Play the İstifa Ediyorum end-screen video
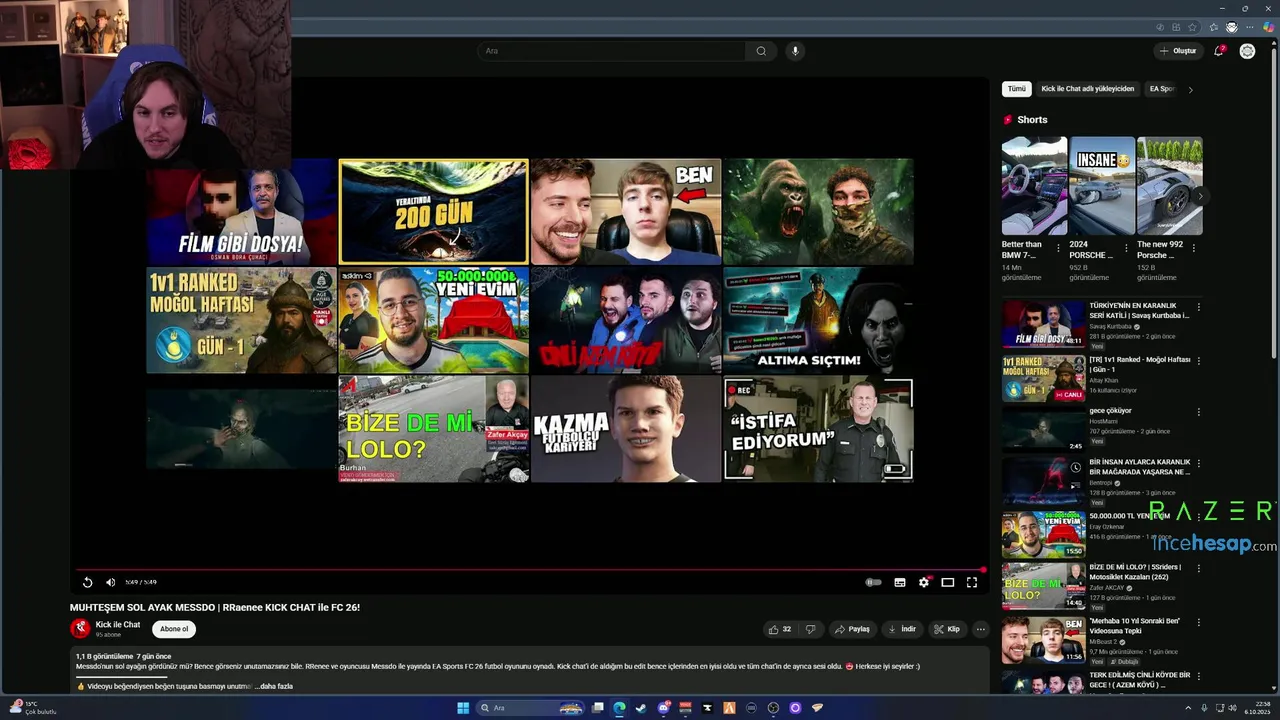1280x720 pixels. pyautogui.click(x=818, y=428)
